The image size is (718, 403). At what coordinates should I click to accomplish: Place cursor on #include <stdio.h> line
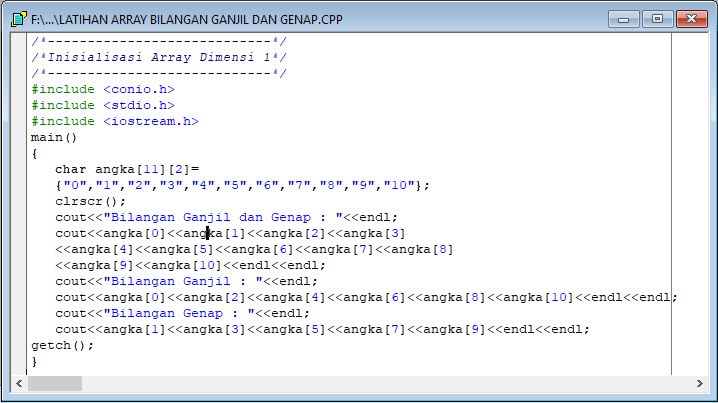103,105
